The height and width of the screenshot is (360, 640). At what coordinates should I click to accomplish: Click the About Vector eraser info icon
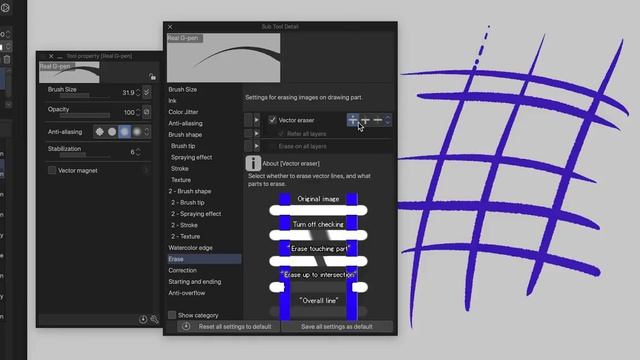point(253,163)
